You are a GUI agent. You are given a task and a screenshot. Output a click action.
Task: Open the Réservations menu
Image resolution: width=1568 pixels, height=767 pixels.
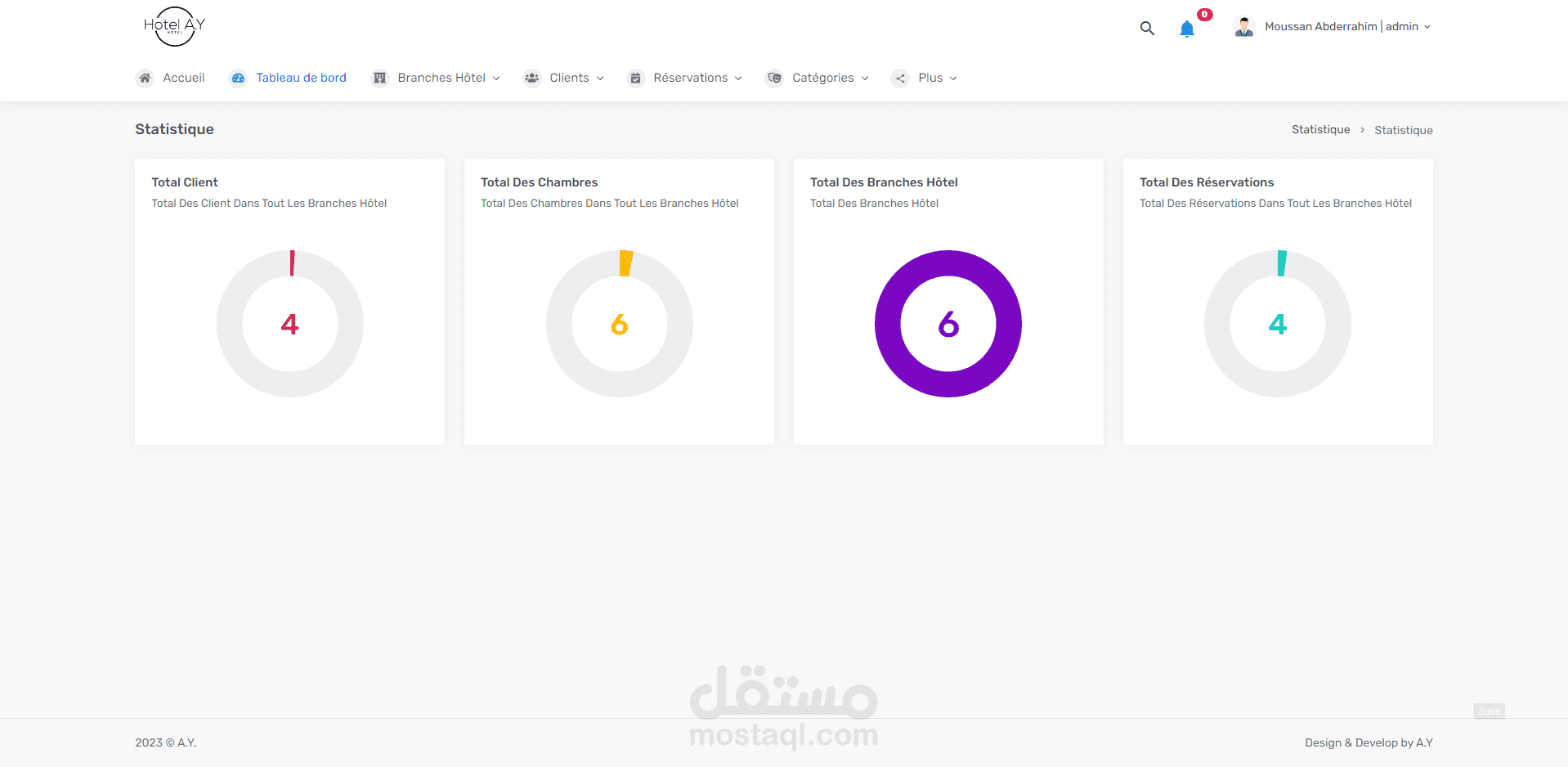[691, 78]
